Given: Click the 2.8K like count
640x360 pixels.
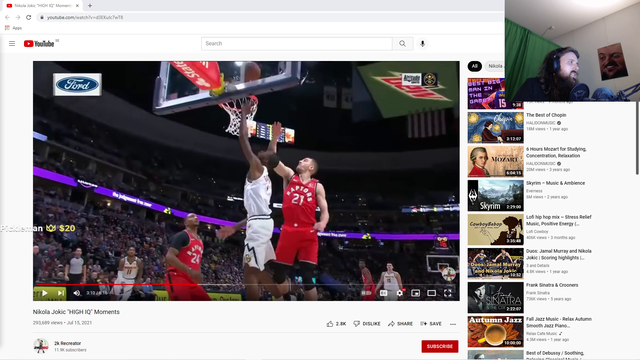Looking at the screenshot, I should (x=341, y=324).
